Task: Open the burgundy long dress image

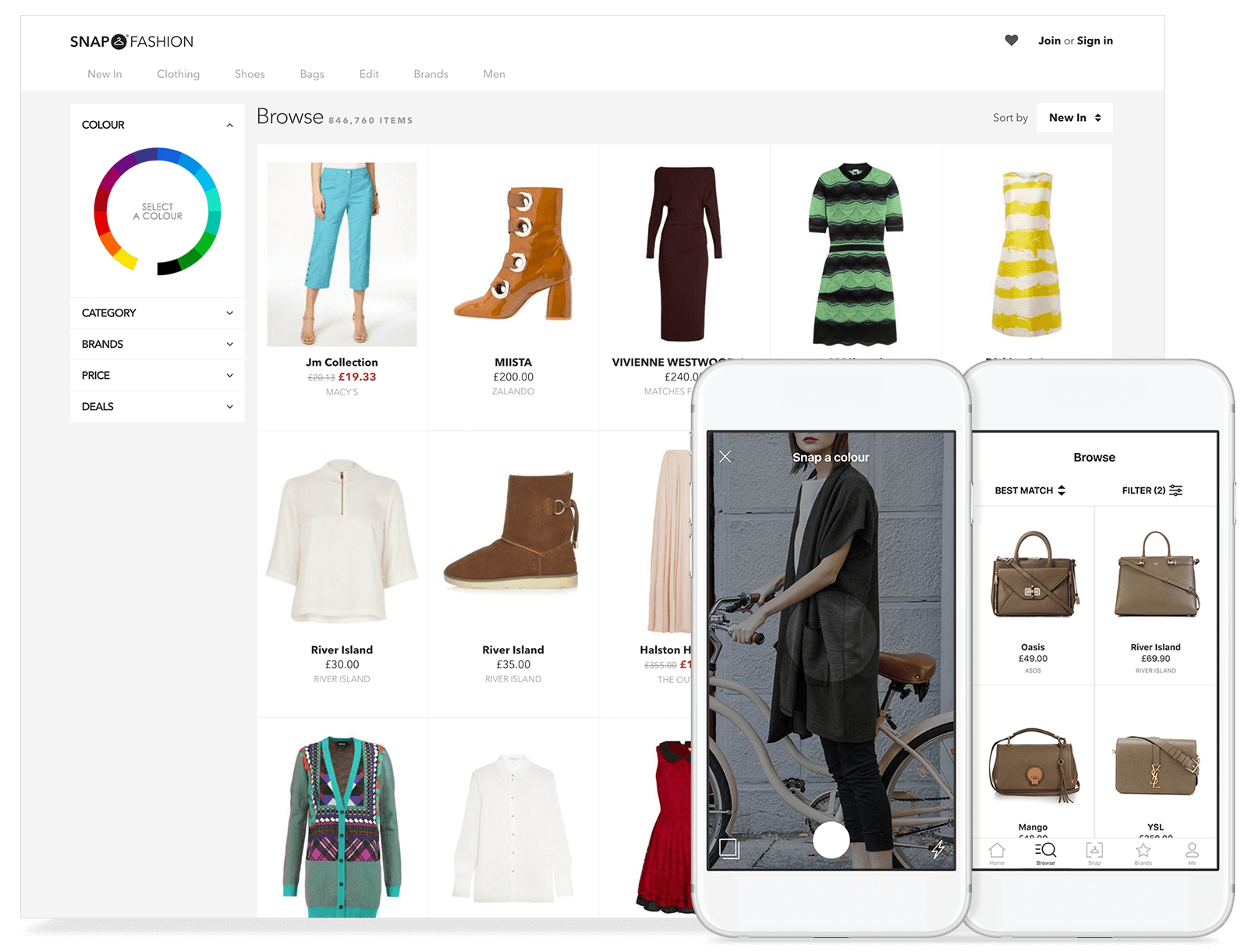Action: pyautogui.click(x=684, y=254)
